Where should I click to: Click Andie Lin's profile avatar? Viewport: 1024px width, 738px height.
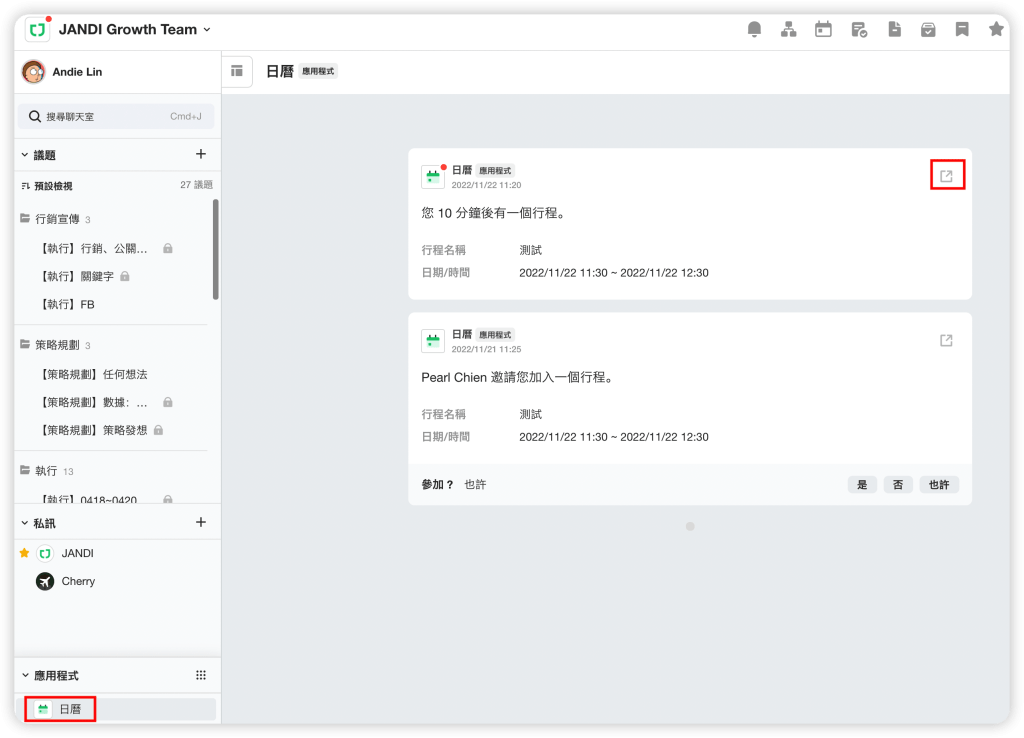click(33, 72)
